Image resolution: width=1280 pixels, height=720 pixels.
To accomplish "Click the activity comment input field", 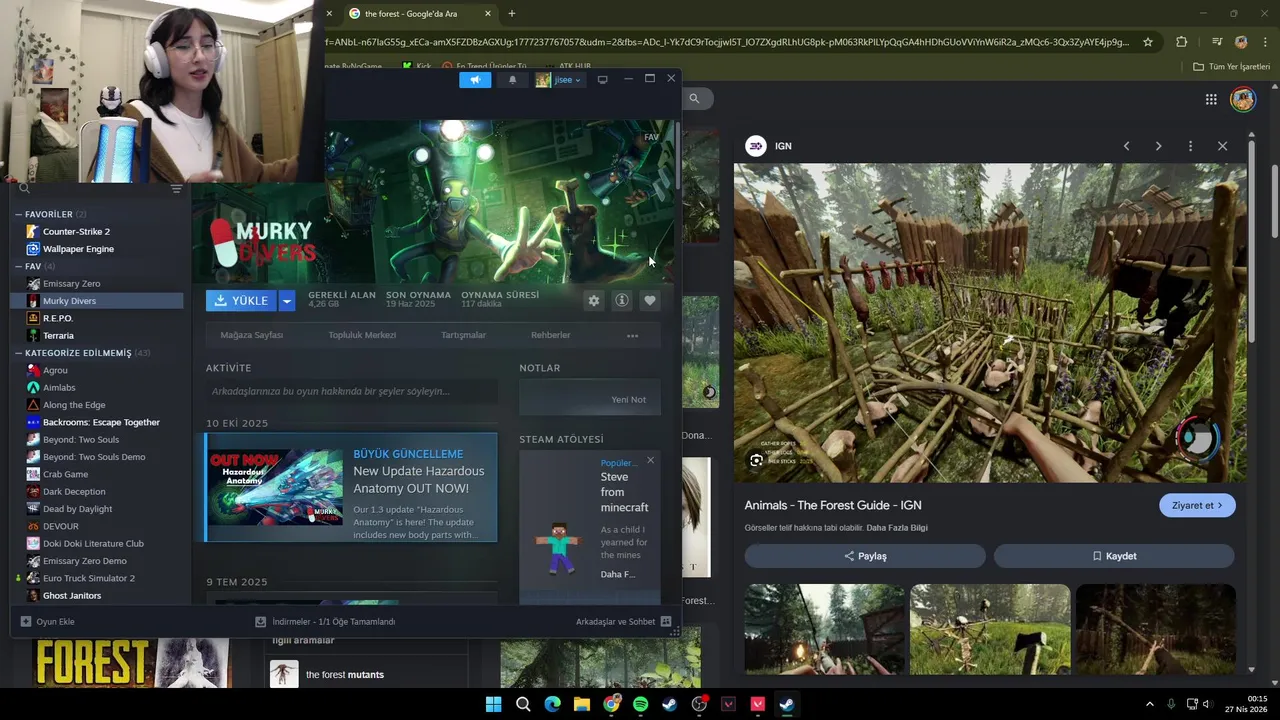I will pyautogui.click(x=351, y=391).
